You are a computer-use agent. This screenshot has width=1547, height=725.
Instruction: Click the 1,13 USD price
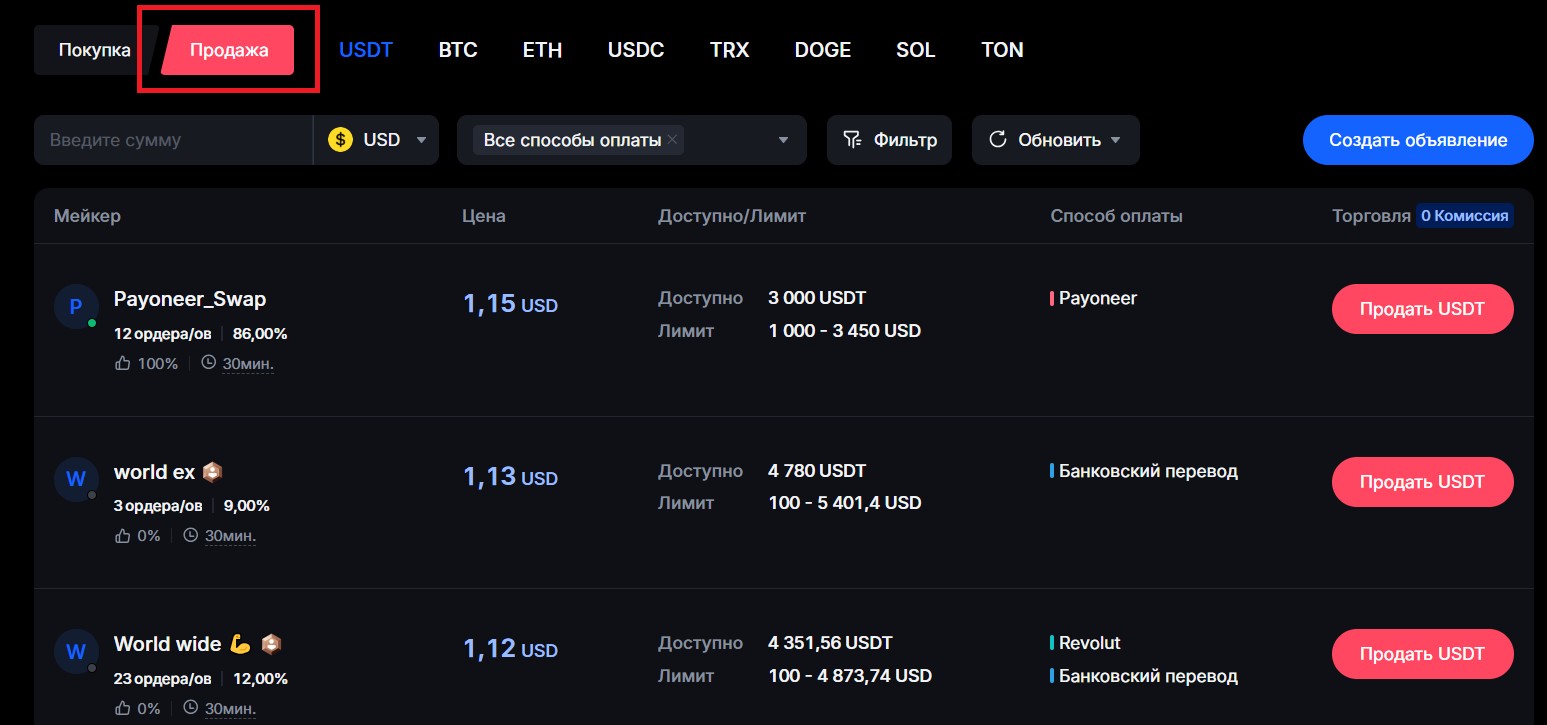tap(510, 477)
